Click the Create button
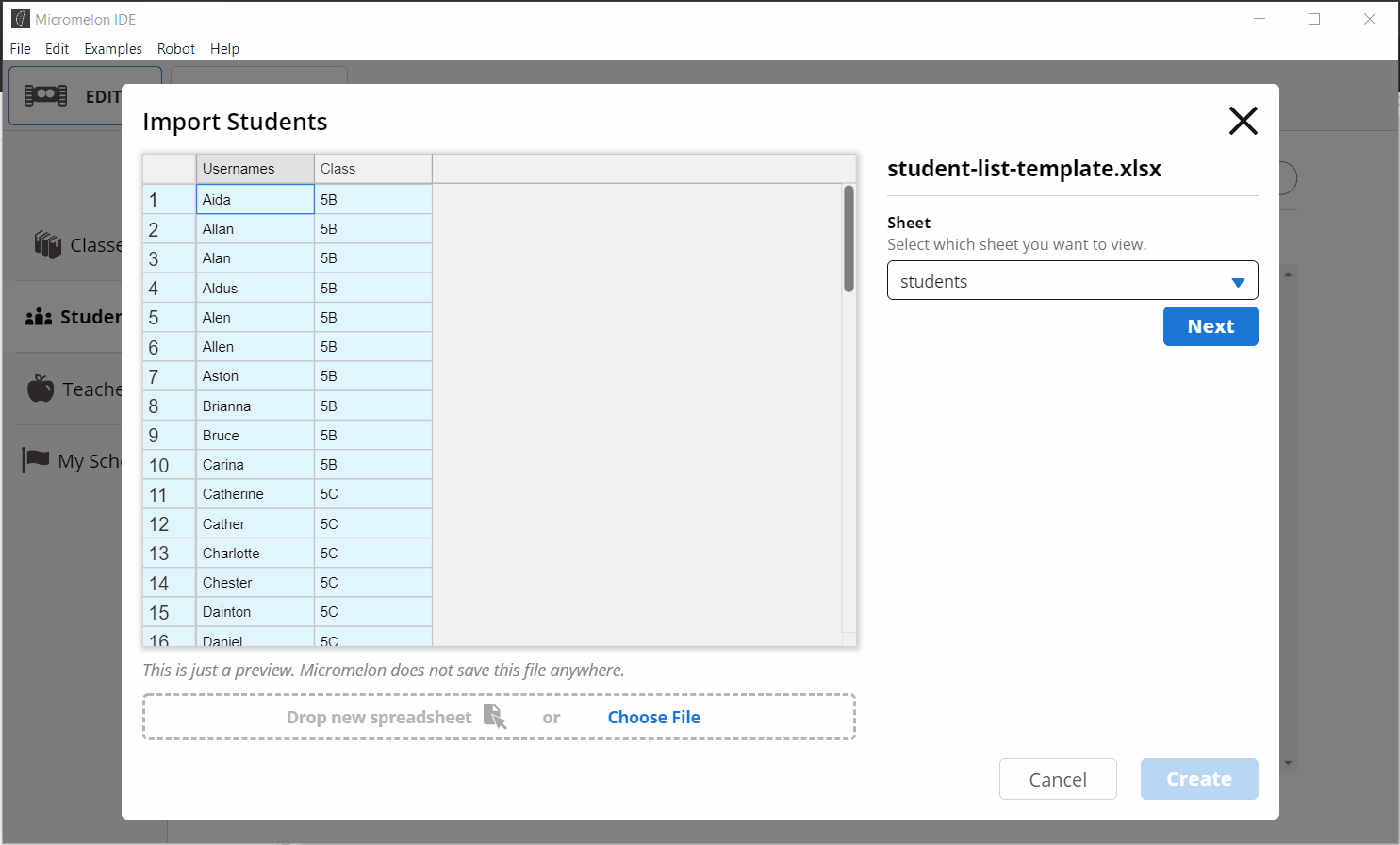 tap(1199, 779)
